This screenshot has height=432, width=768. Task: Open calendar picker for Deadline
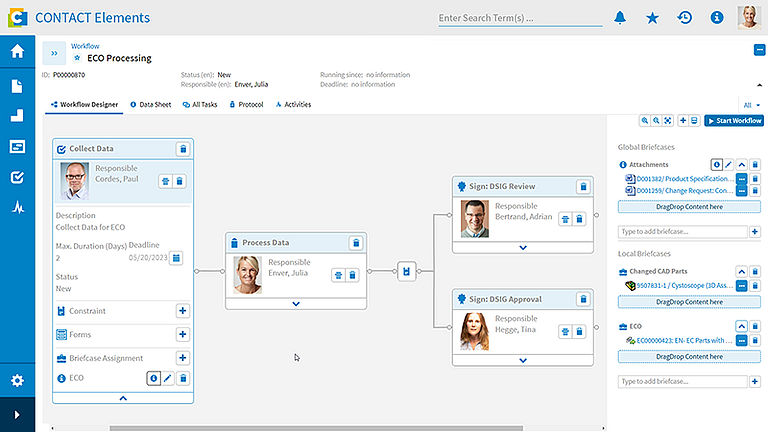tap(176, 258)
